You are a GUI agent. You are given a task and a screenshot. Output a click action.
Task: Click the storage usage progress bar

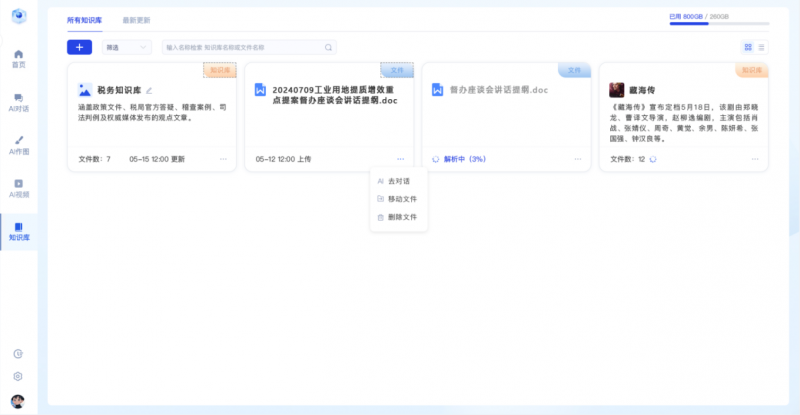(x=719, y=23)
